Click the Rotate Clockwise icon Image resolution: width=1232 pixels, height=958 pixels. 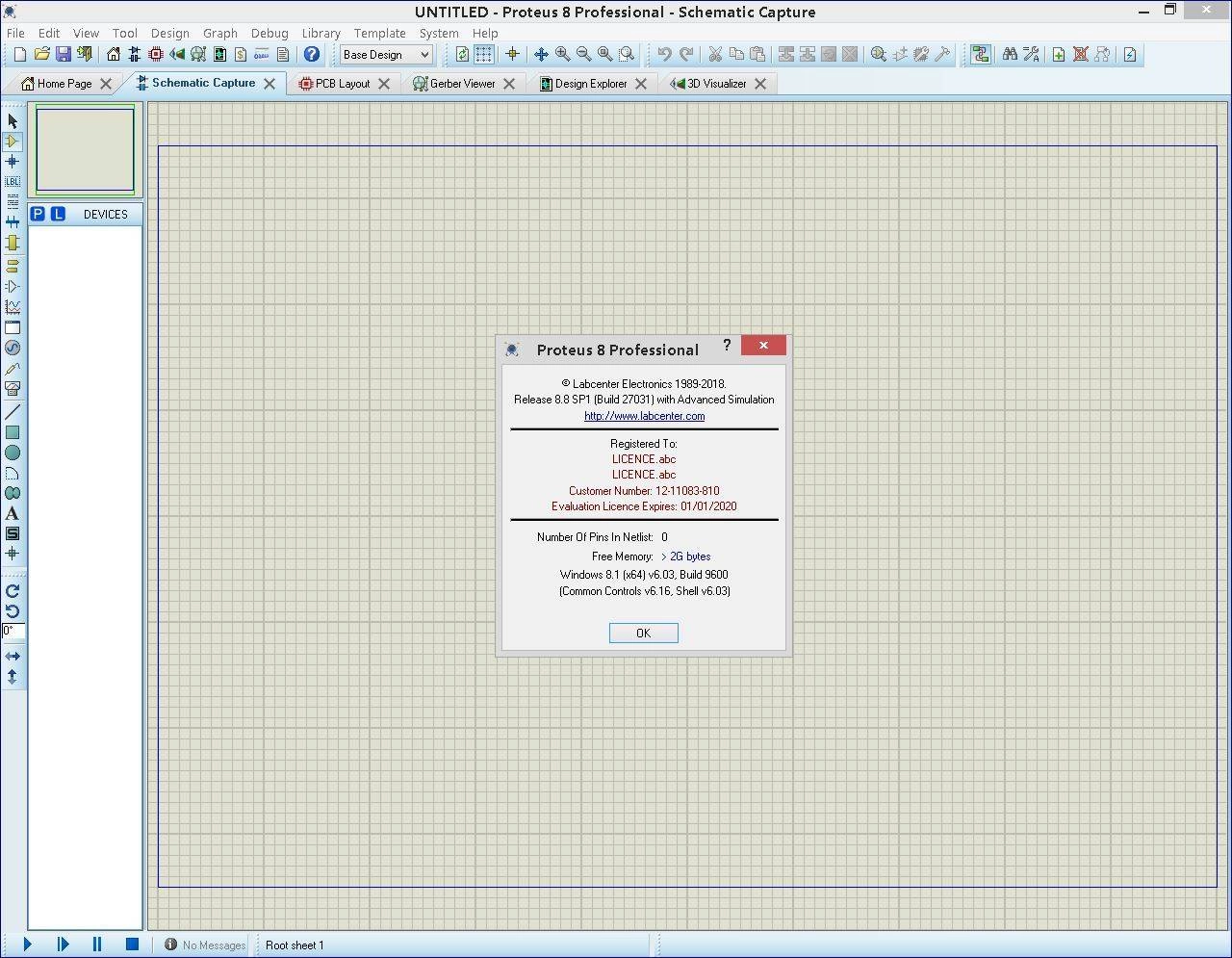tap(13, 591)
